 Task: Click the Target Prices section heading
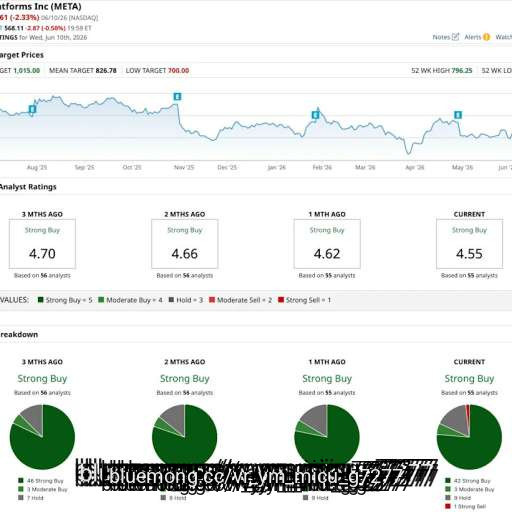click(x=22, y=55)
